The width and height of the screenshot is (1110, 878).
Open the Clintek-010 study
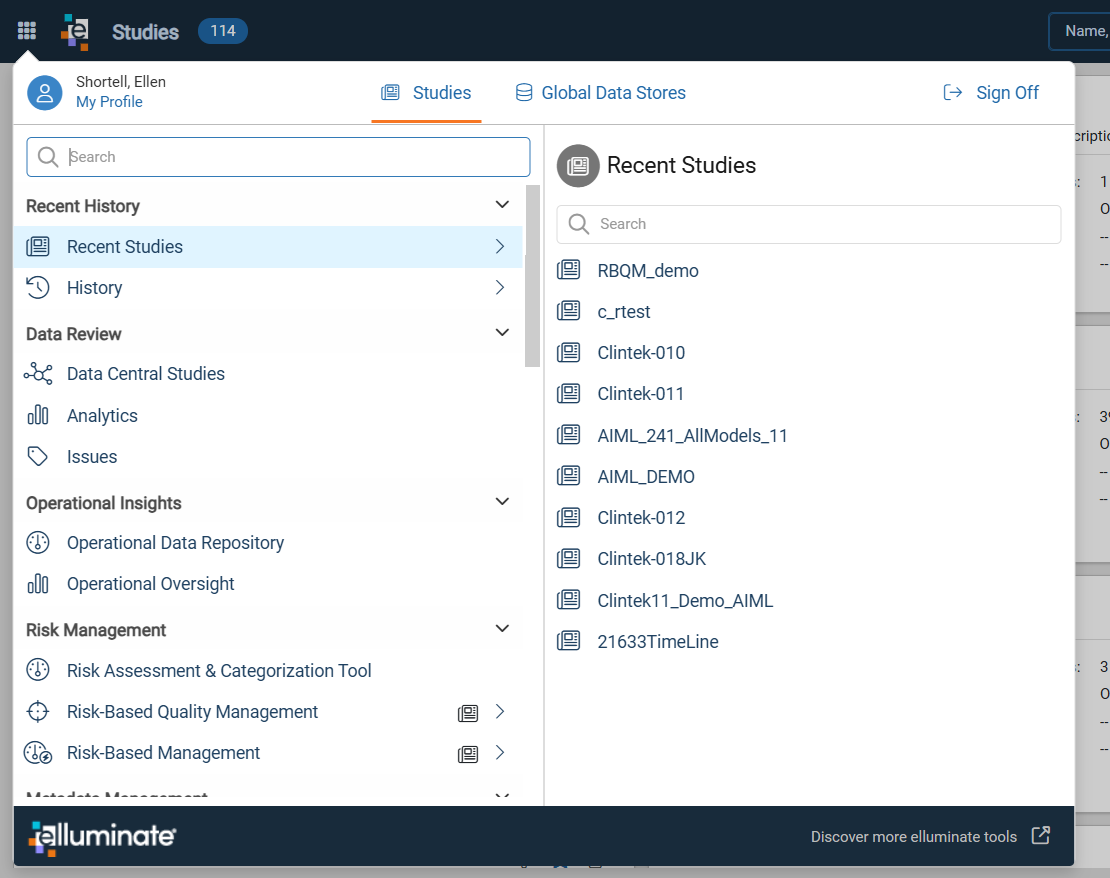coord(641,353)
